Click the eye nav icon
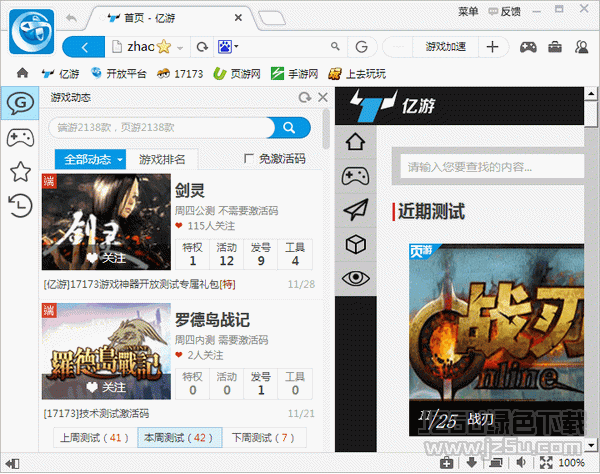 tap(355, 278)
